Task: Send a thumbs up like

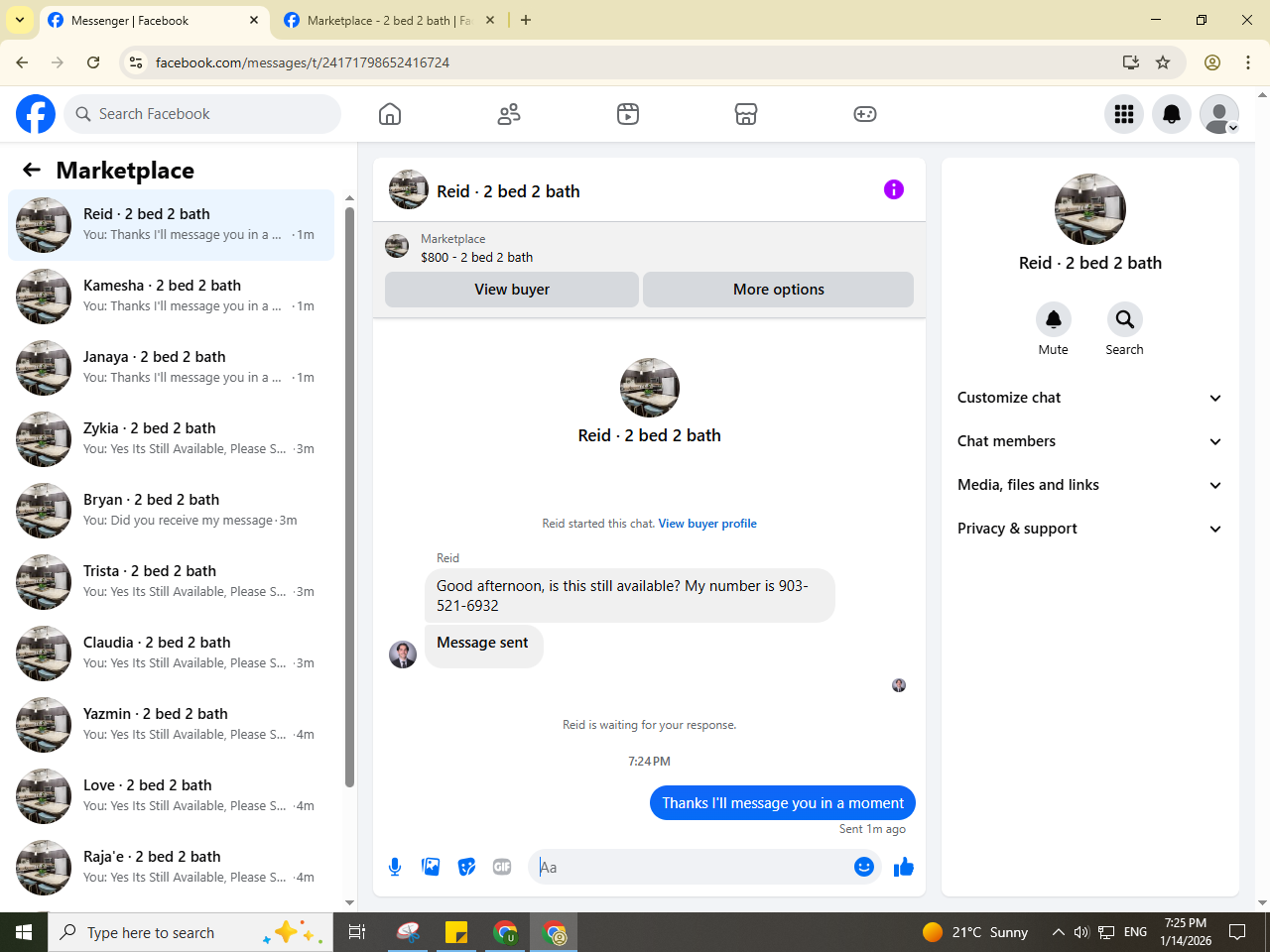Action: (x=903, y=867)
